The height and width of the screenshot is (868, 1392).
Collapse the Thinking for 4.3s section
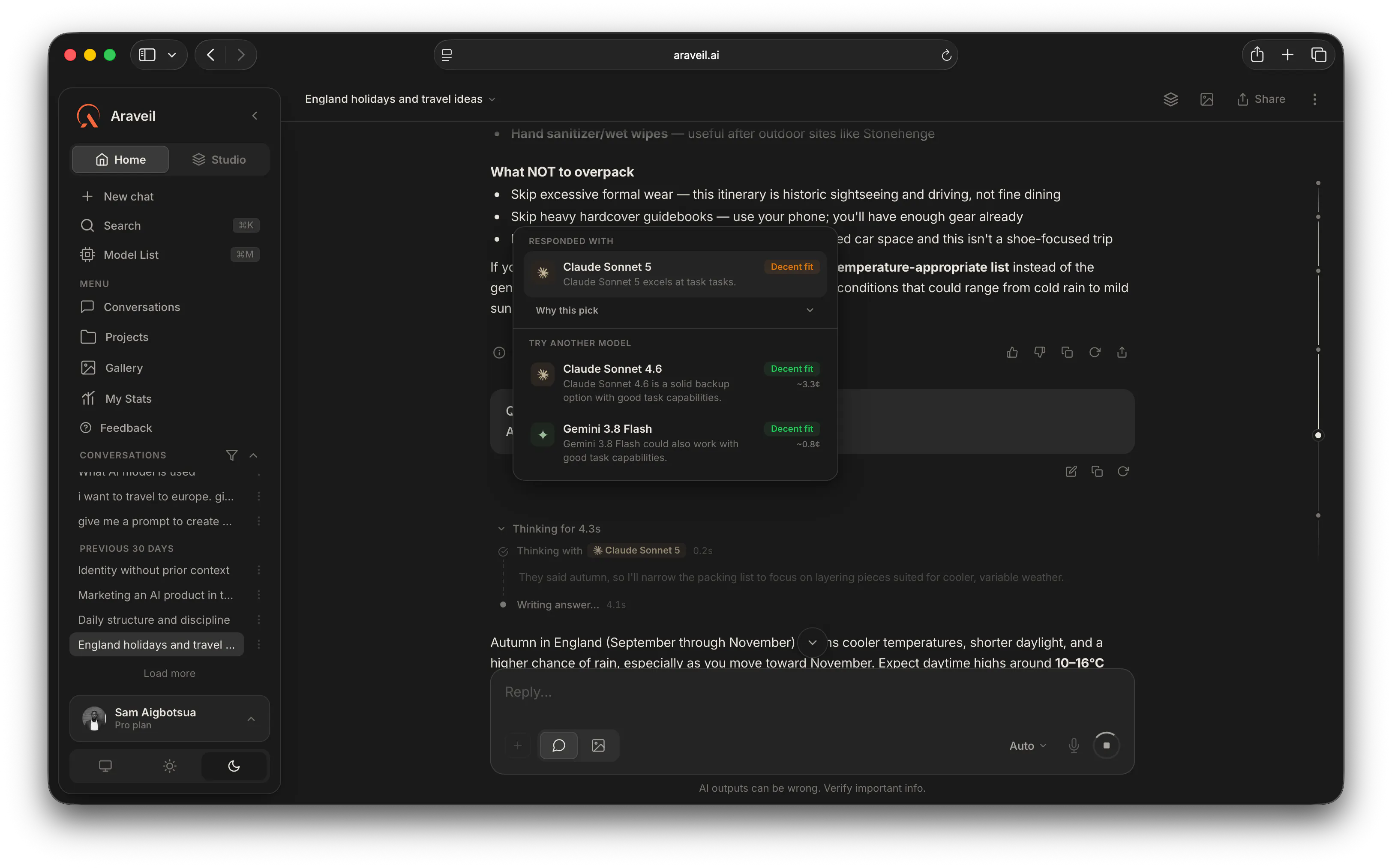pyautogui.click(x=549, y=529)
